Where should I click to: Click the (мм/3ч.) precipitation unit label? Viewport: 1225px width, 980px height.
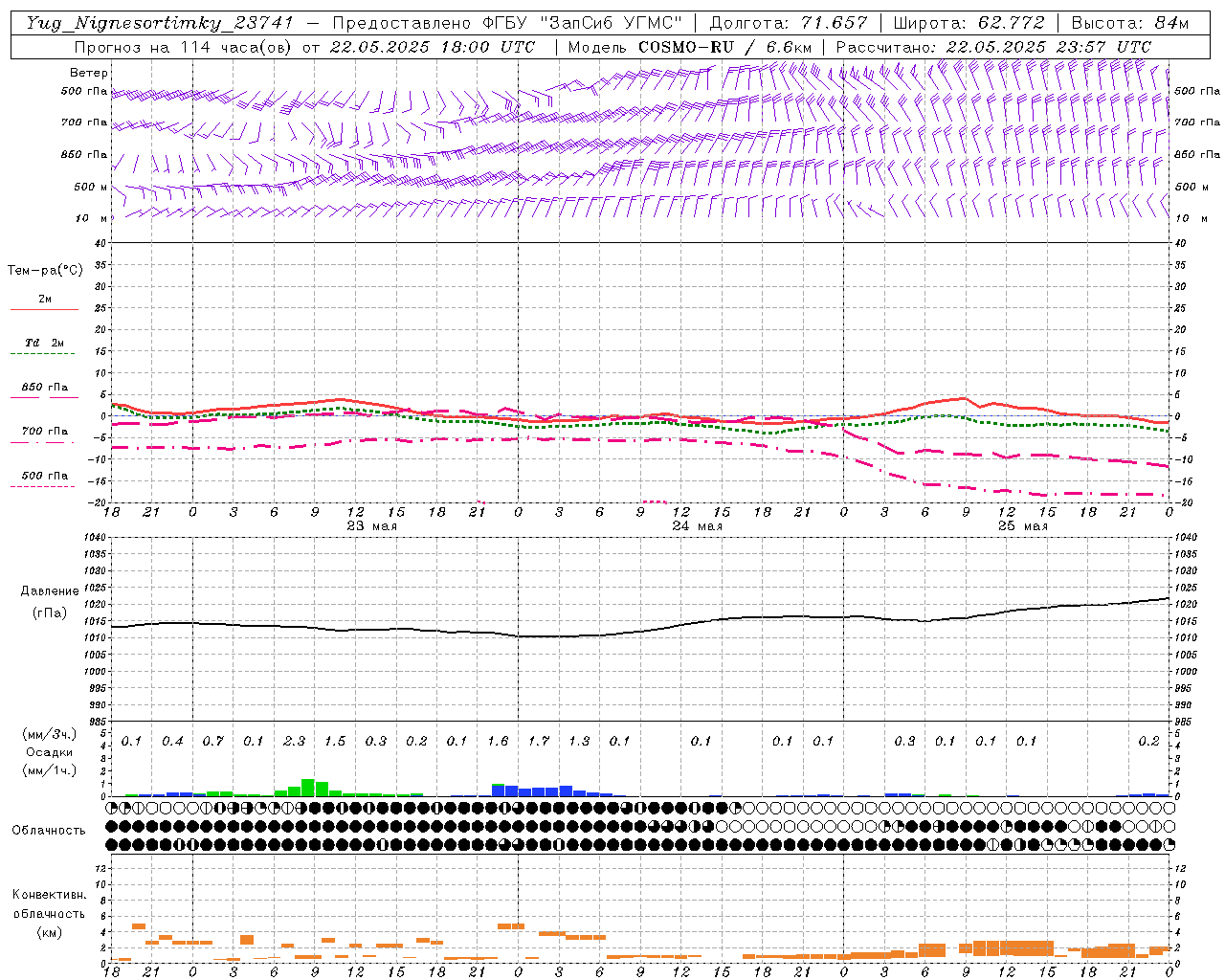pos(49,734)
